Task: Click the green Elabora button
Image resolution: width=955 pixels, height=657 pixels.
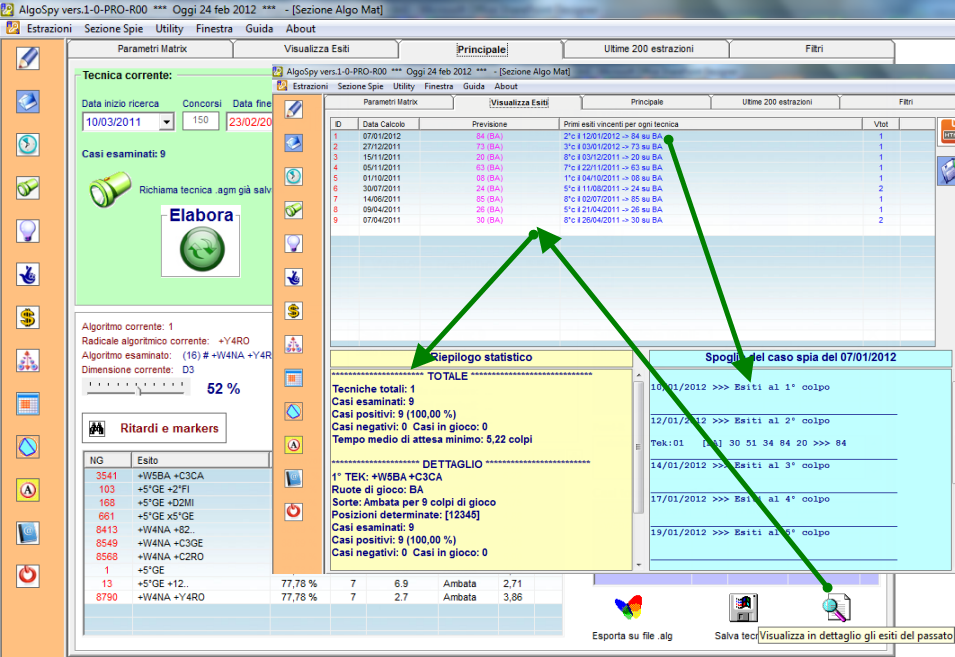Action: [202, 249]
